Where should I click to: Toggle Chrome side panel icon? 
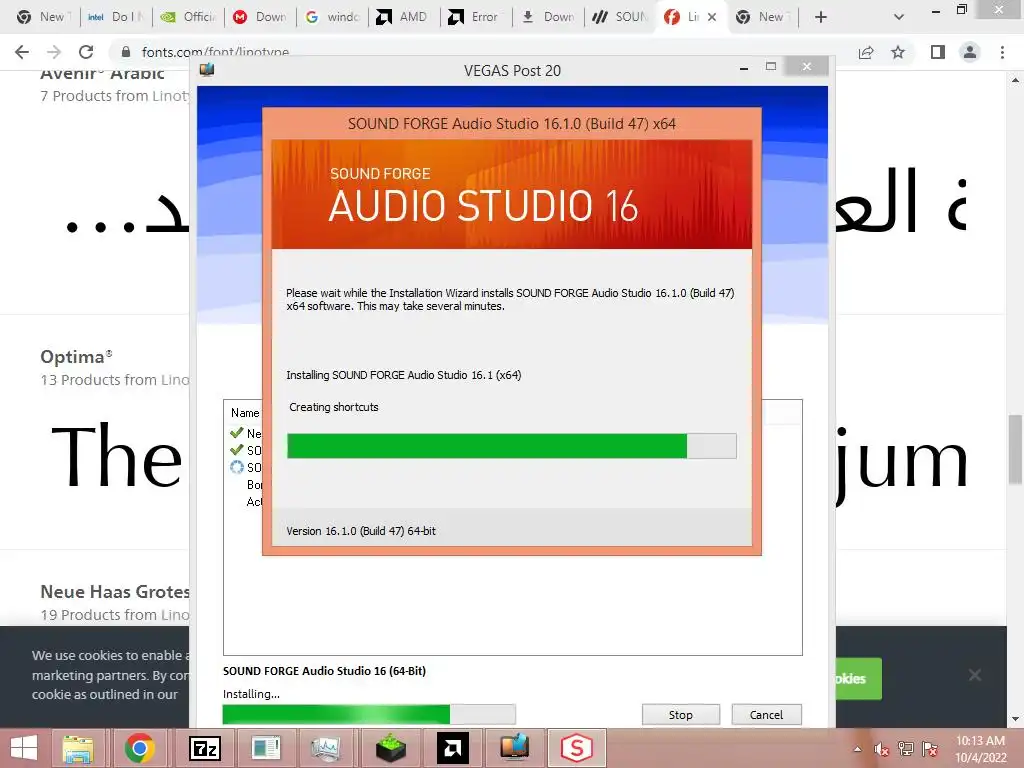click(938, 52)
